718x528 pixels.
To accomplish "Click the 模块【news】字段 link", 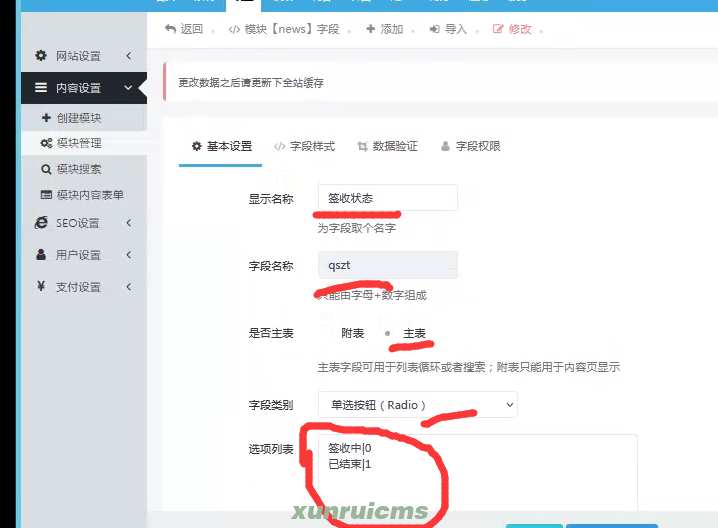I will coord(284,29).
